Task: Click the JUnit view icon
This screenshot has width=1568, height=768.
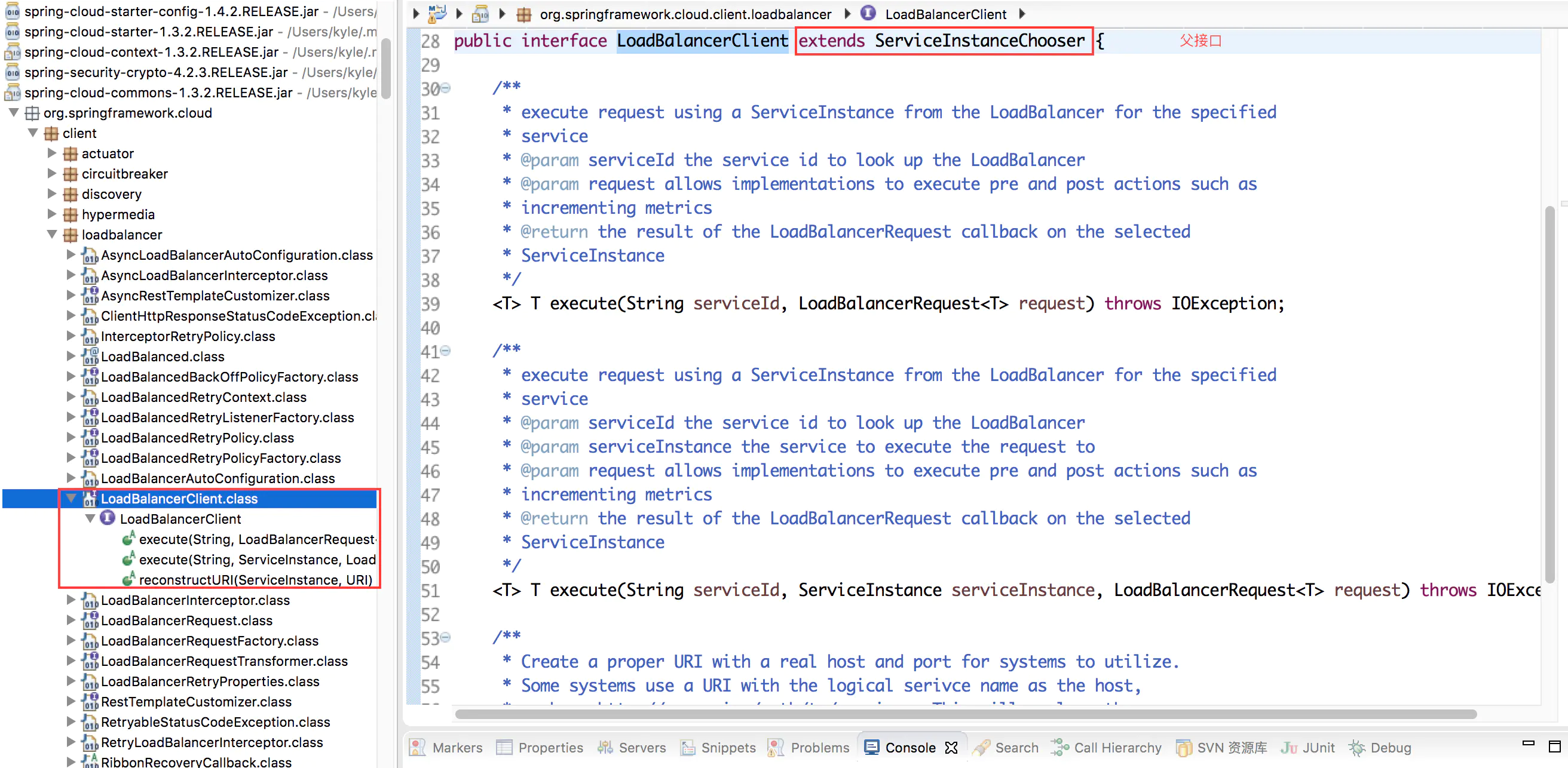Action: [x=1288, y=747]
